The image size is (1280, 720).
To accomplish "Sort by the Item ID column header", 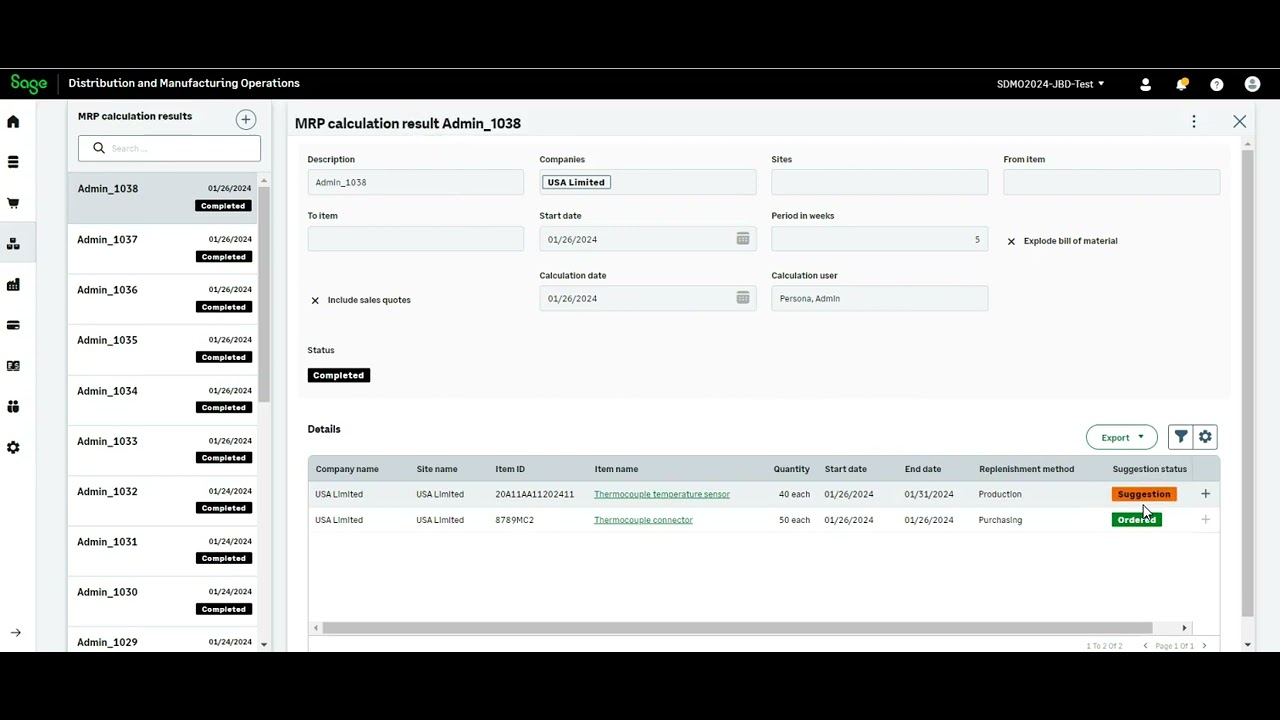I will (x=510, y=469).
